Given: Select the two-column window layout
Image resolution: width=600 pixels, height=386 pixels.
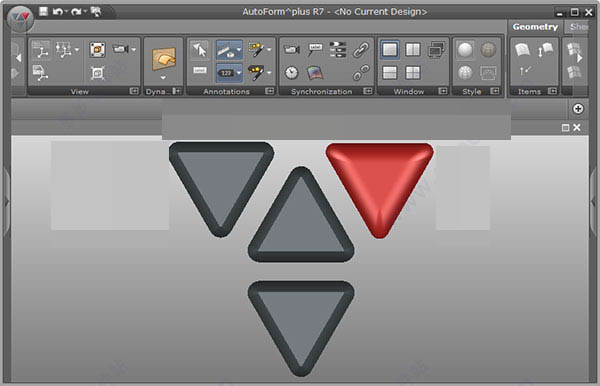Looking at the screenshot, I should (x=413, y=50).
